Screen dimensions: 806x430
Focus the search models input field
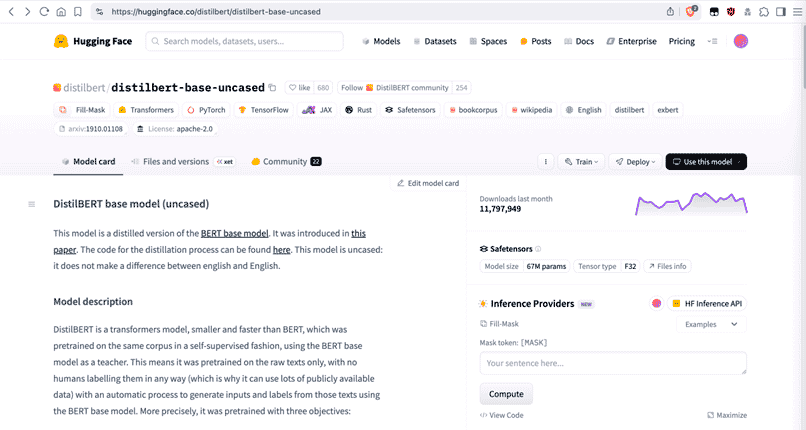[245, 41]
